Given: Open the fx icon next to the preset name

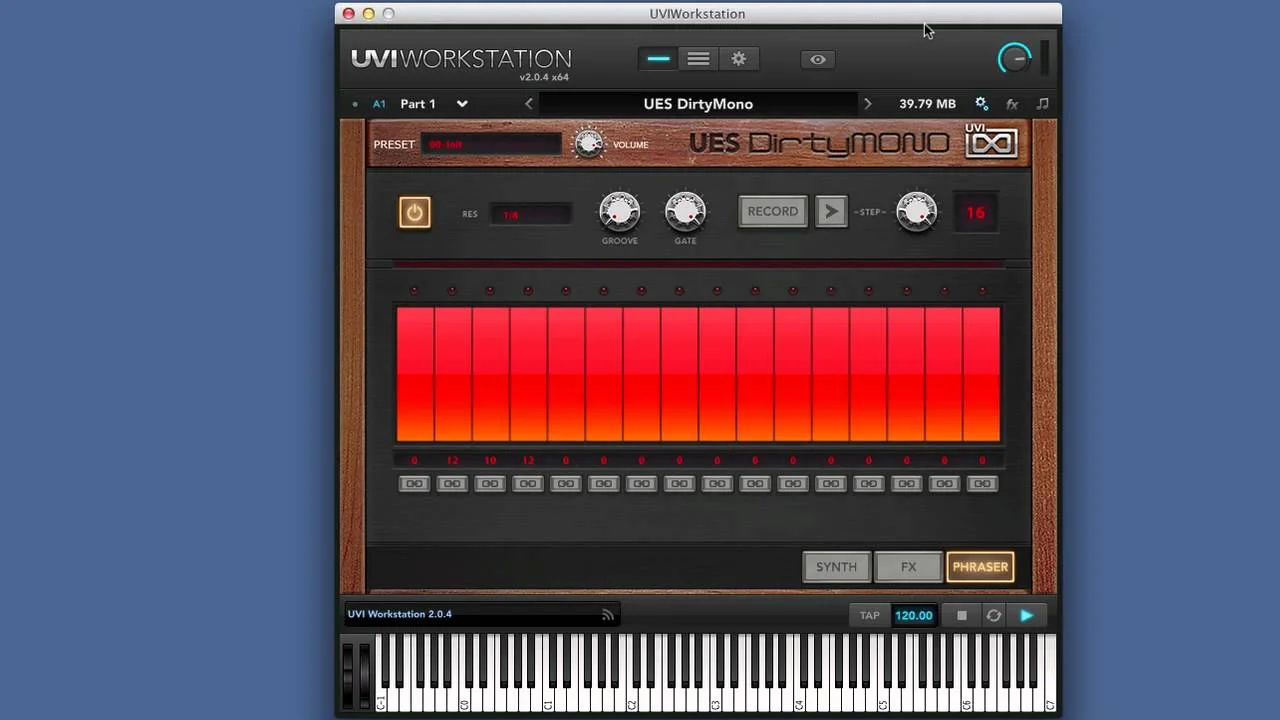Looking at the screenshot, I should [x=1012, y=103].
